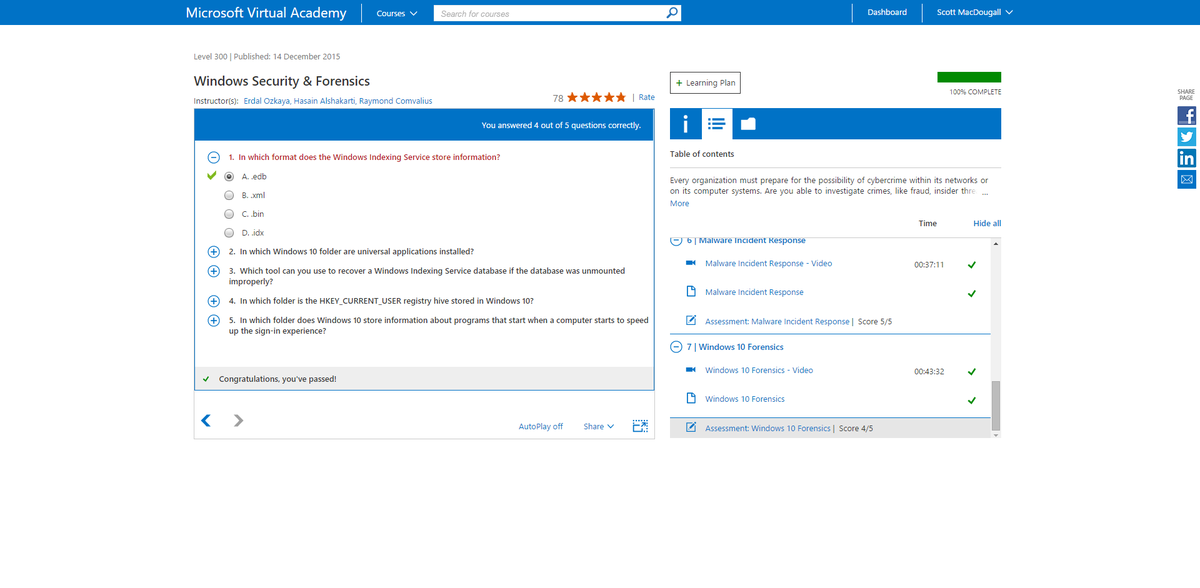Select answer A .edb radio button
The width and height of the screenshot is (1200, 588).
point(229,176)
